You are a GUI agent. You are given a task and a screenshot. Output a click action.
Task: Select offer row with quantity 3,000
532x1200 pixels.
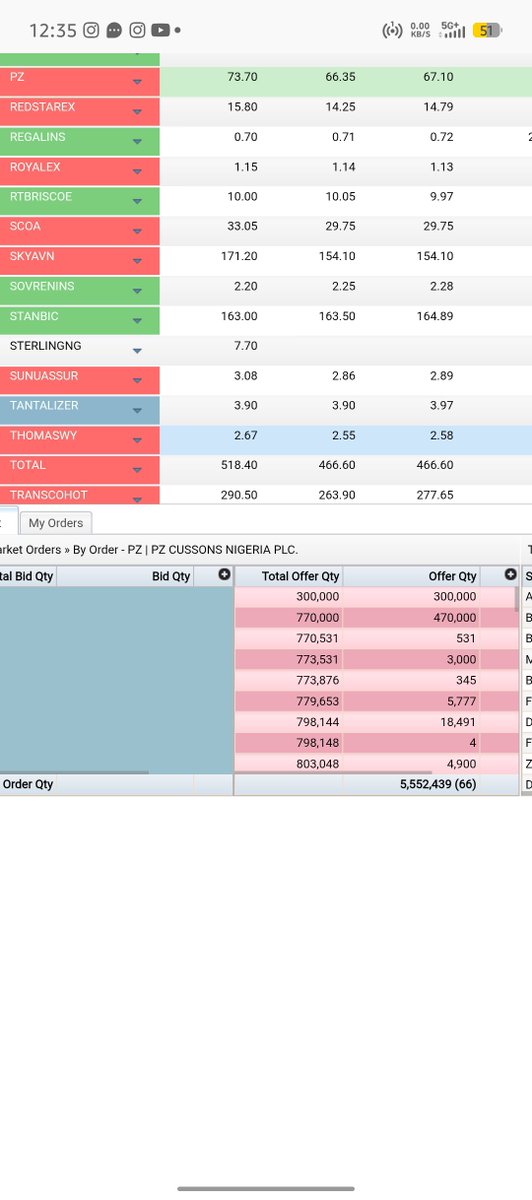[376, 658]
